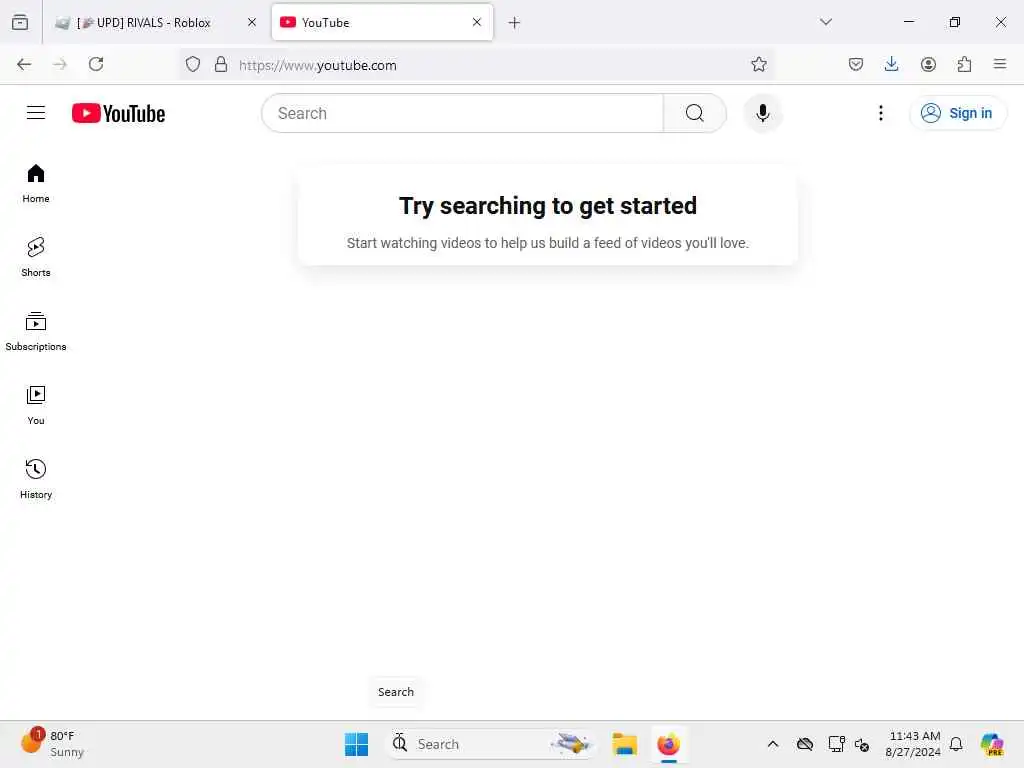Open YouTube settings three-dot menu
This screenshot has width=1024, height=768.
coord(880,113)
